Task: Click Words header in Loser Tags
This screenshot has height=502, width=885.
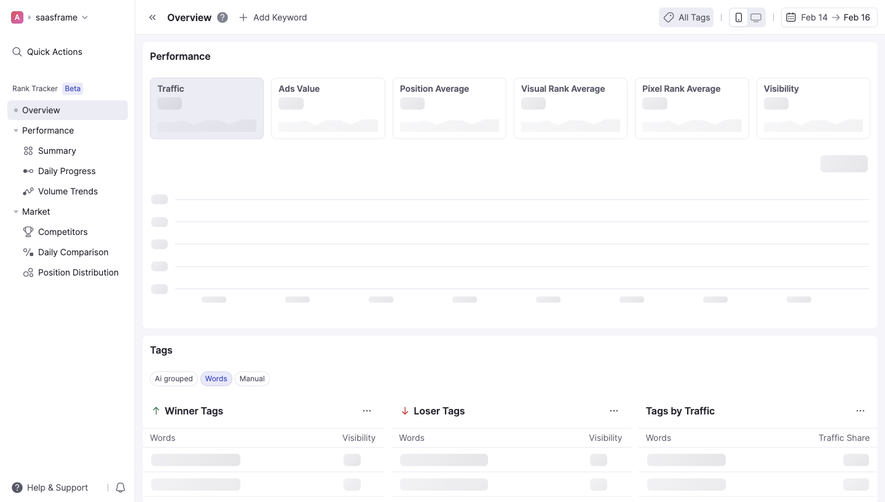Action: (411, 438)
